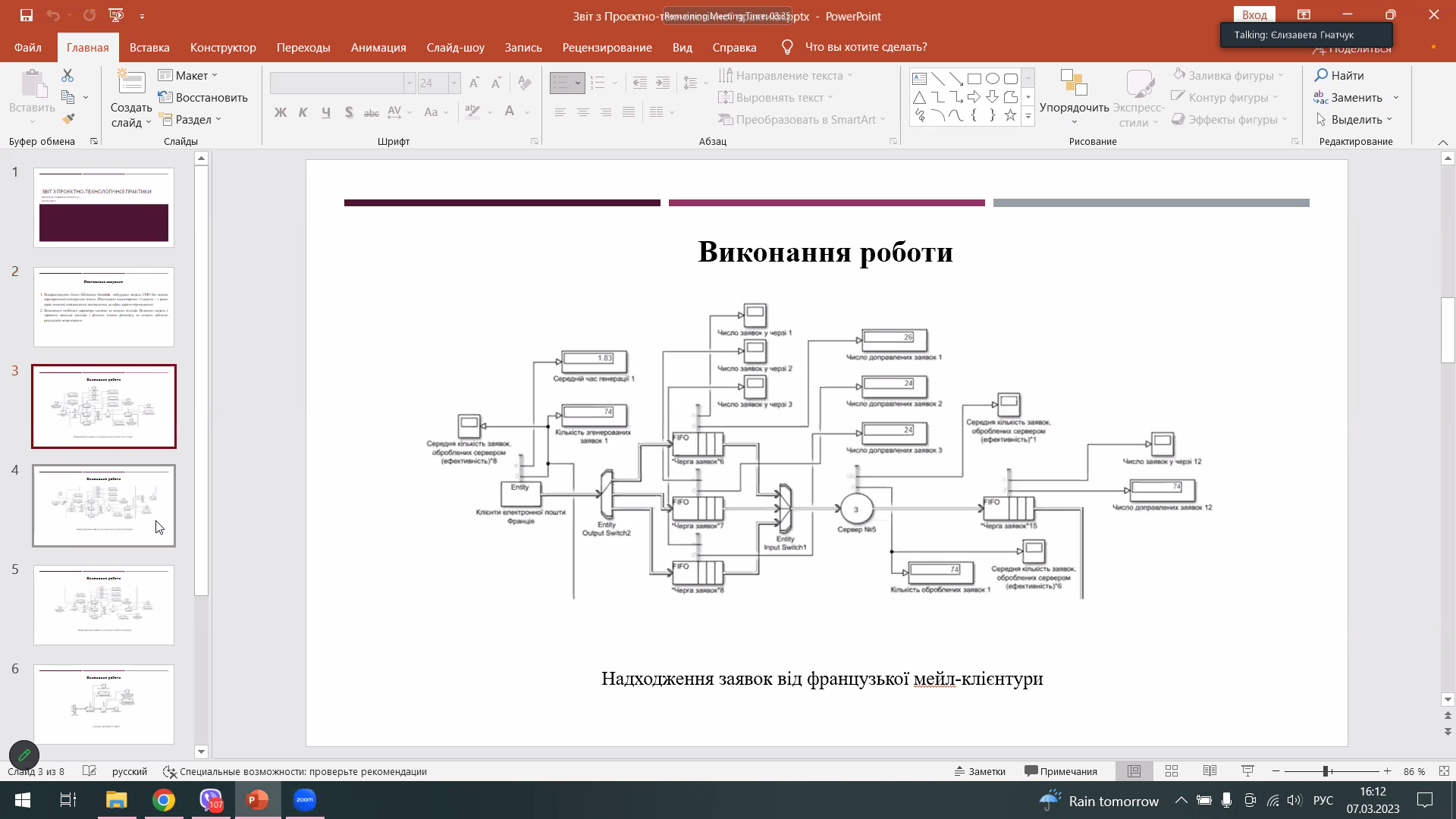Open the Выделить select dropdown
The height and width of the screenshot is (819, 1456).
click(x=1355, y=119)
